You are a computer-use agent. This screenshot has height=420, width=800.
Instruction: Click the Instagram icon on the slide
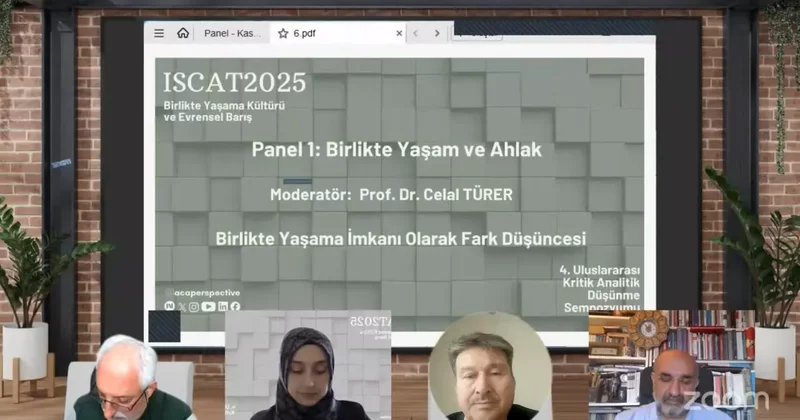click(x=194, y=306)
